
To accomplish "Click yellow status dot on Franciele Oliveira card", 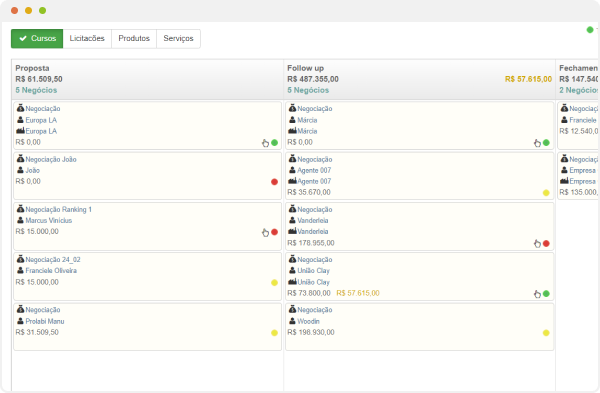I will [x=274, y=283].
